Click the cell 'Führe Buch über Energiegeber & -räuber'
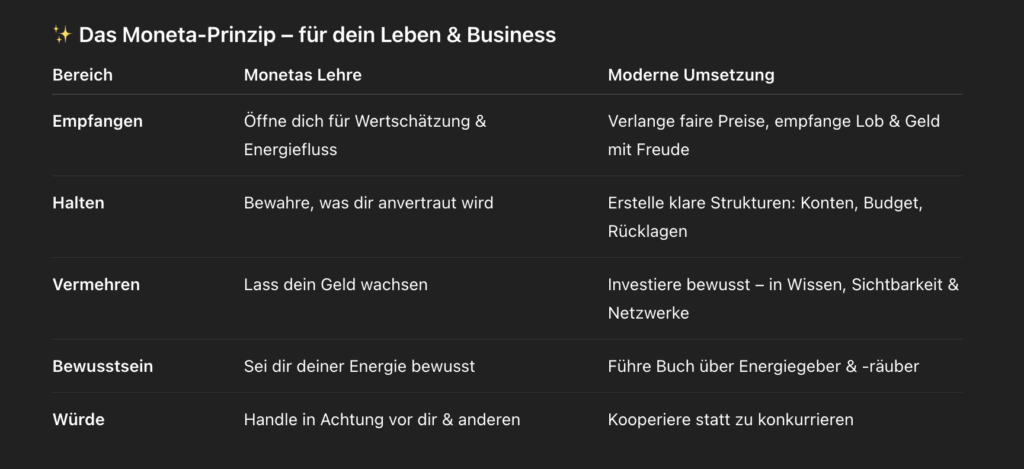Image resolution: width=1024 pixels, height=469 pixels. tap(763, 367)
